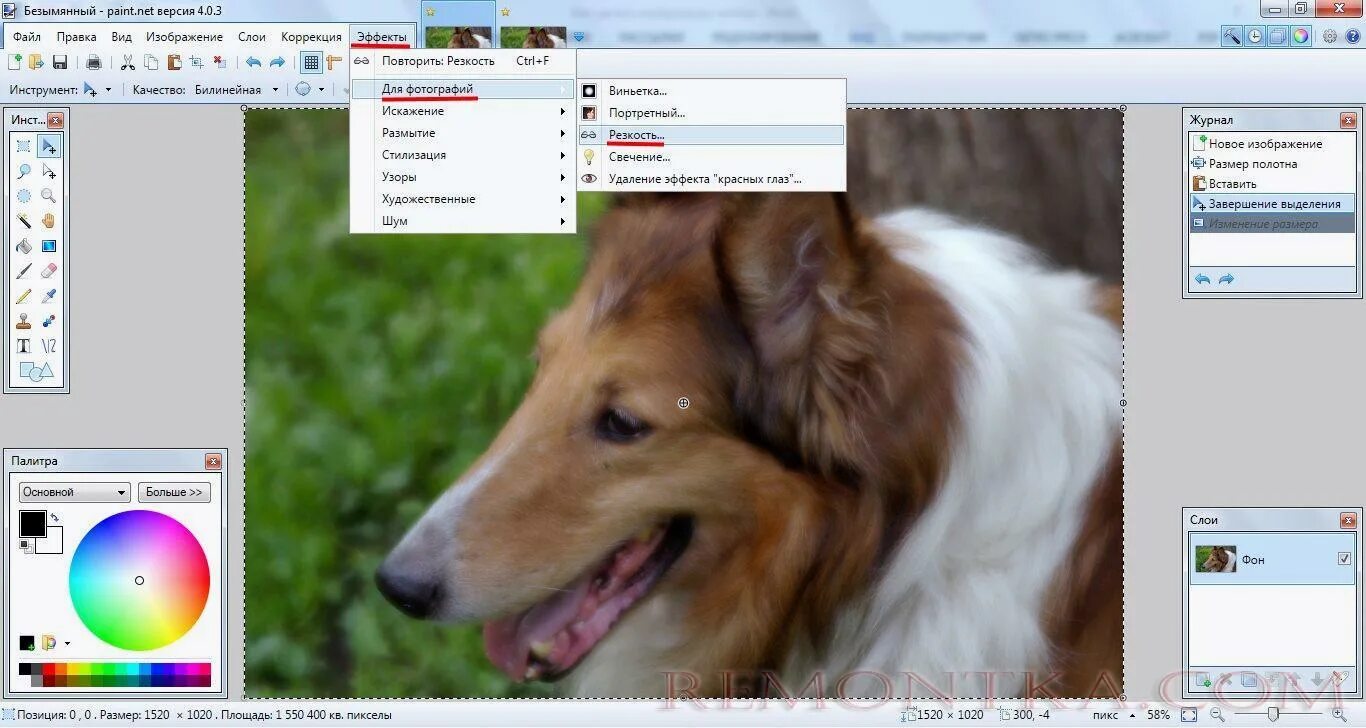Click the Больше >> button

(174, 492)
